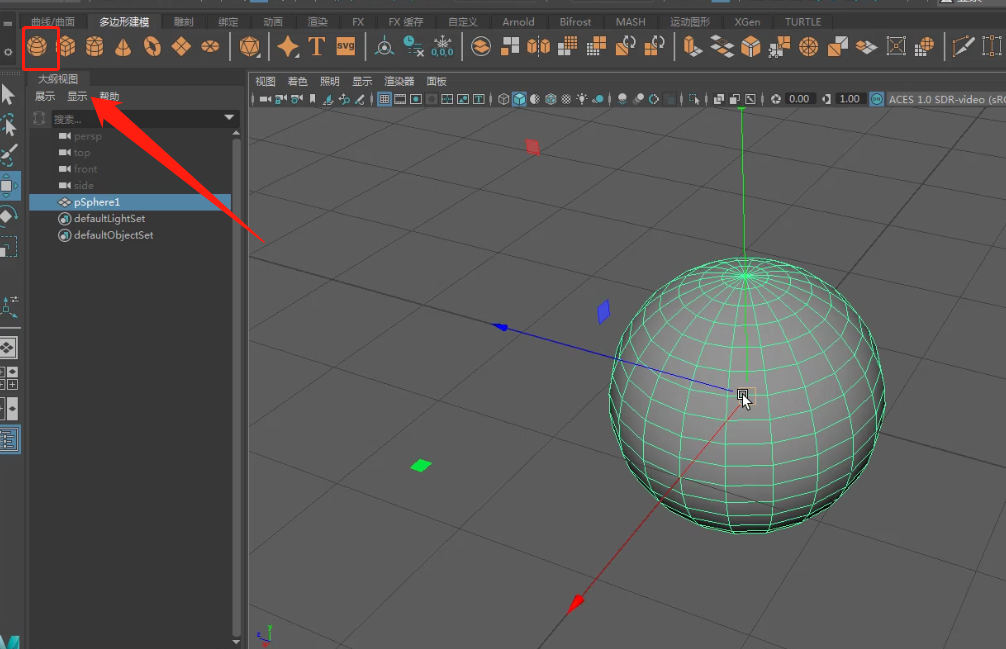Open the ACES 1.0 SDR-video view transform dropdown

pyautogui.click(x=946, y=99)
